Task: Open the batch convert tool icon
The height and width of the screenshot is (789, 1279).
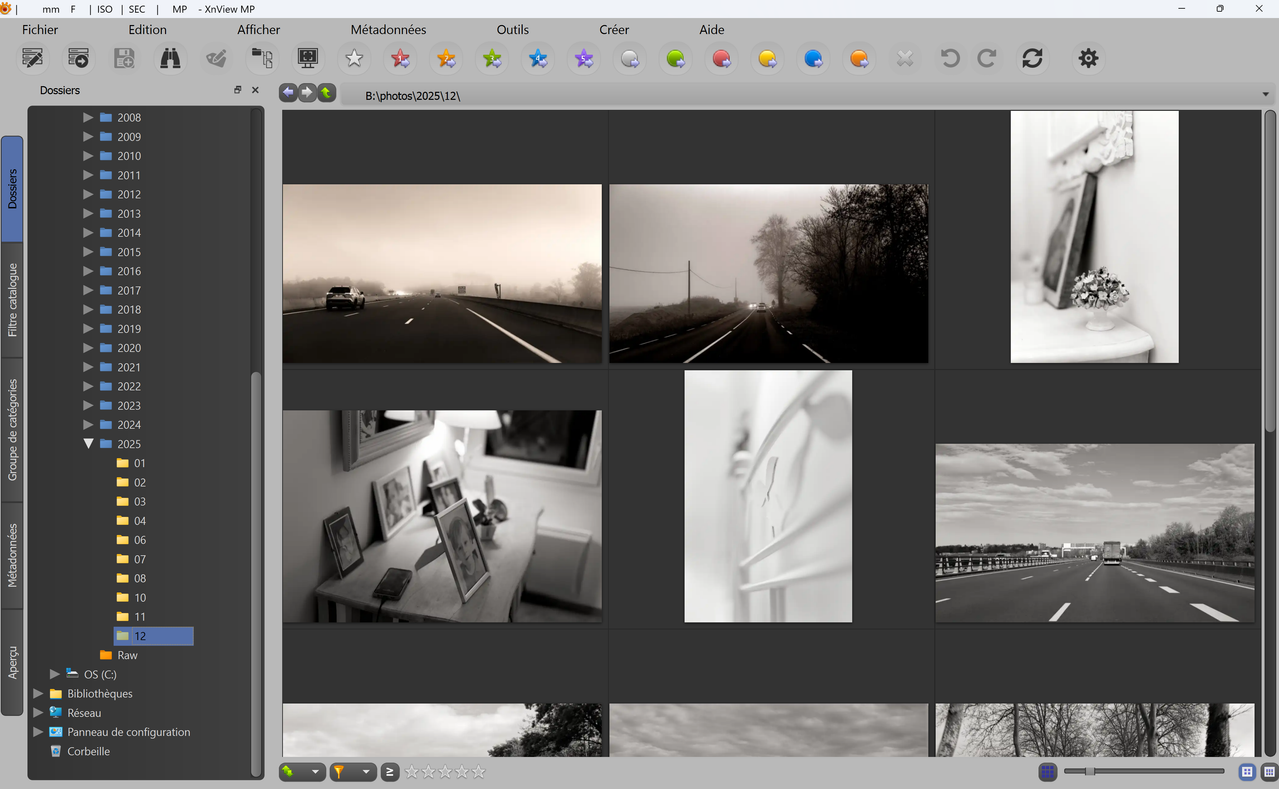Action: (78, 59)
